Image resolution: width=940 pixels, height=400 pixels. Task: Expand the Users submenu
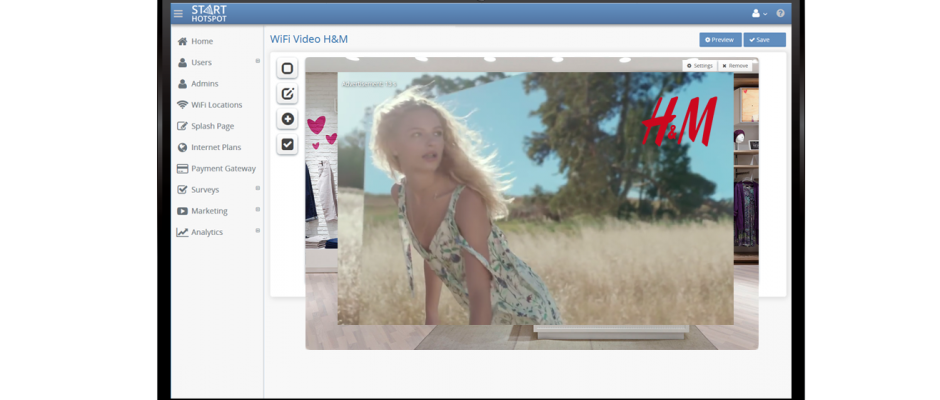pos(258,61)
